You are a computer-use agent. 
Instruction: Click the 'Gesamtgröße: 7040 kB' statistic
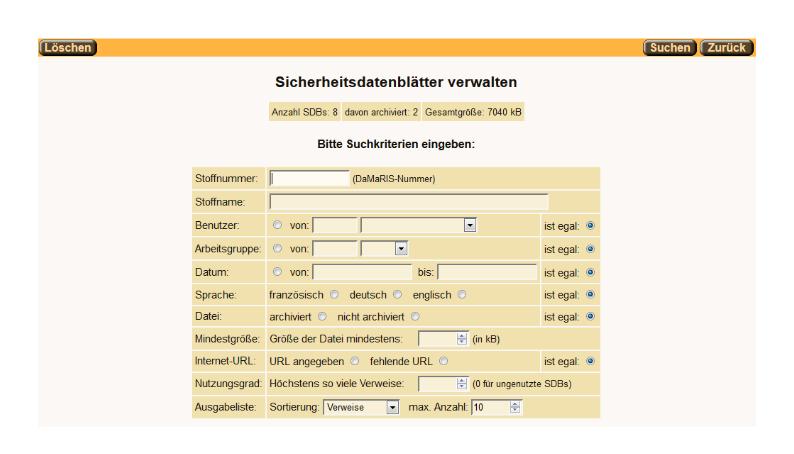[473, 112]
